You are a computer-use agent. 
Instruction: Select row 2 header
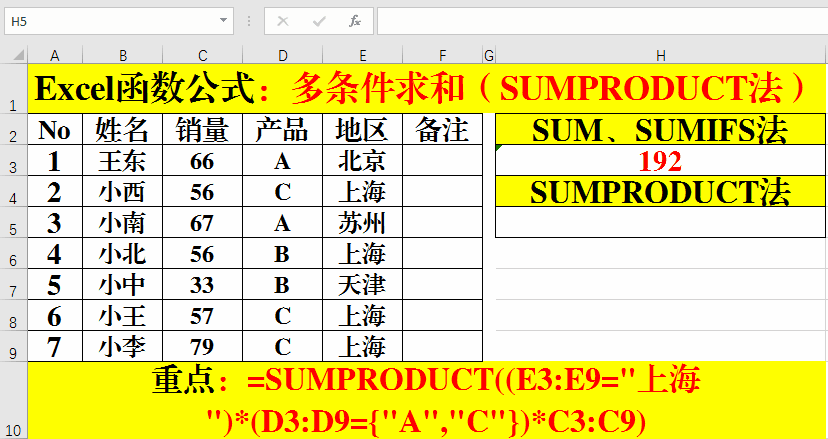(x=14, y=129)
